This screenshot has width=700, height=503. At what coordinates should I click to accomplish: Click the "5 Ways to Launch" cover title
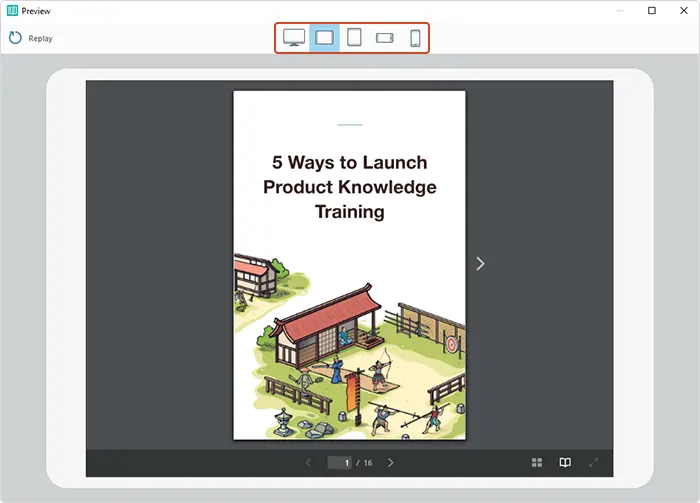pos(349,163)
